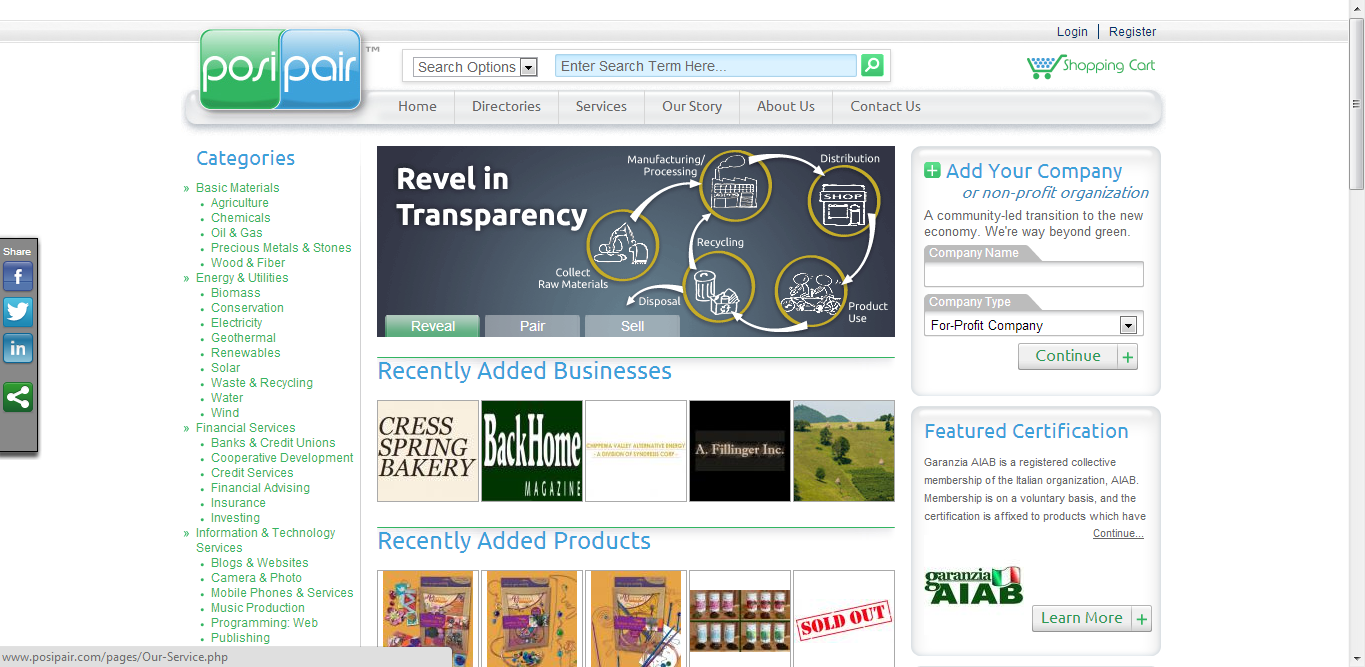Click the Manufacturing/Processing factory icon
The image size is (1365, 667).
point(735,185)
